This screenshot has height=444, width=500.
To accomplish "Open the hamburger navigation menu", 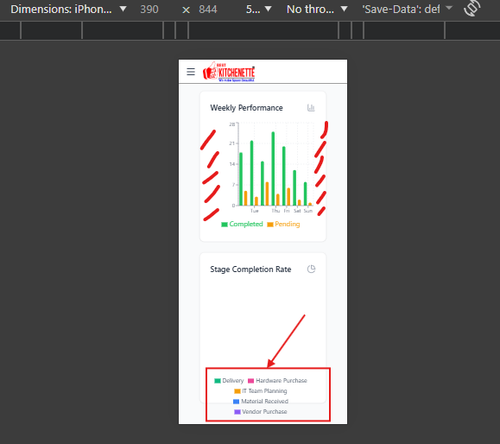I will coord(191,72).
